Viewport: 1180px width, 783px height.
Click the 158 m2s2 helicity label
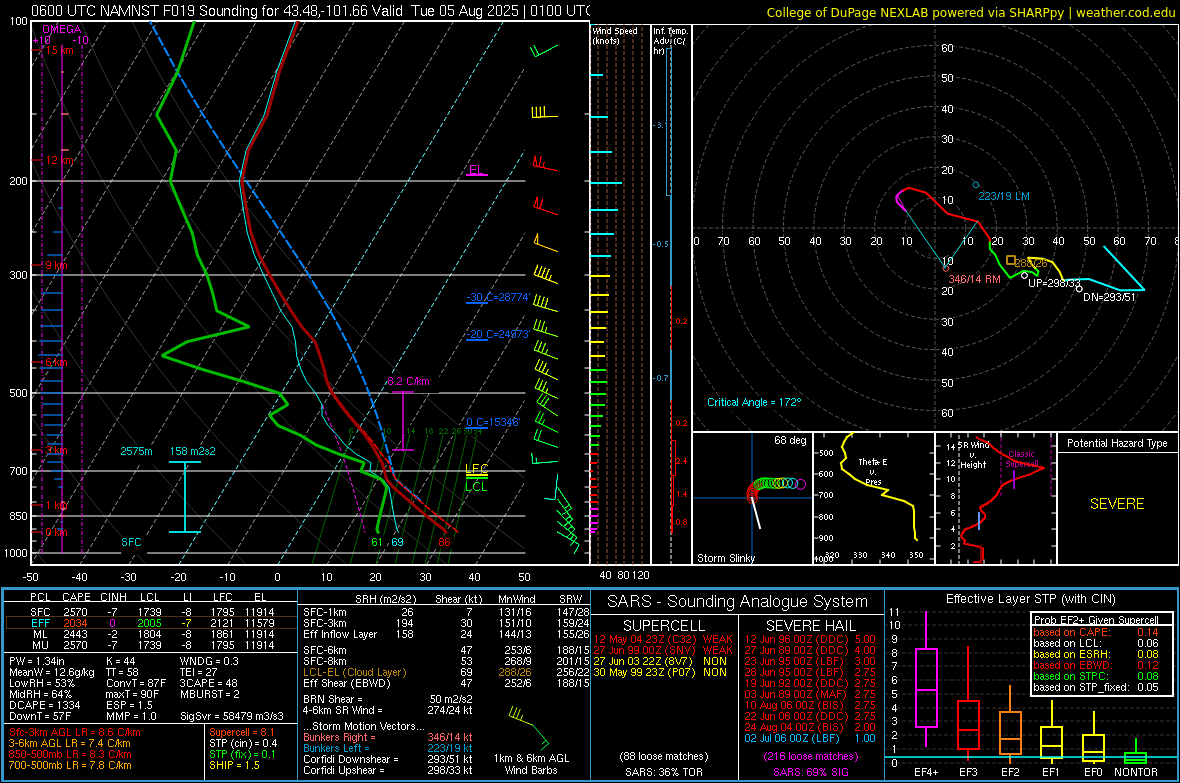point(193,451)
